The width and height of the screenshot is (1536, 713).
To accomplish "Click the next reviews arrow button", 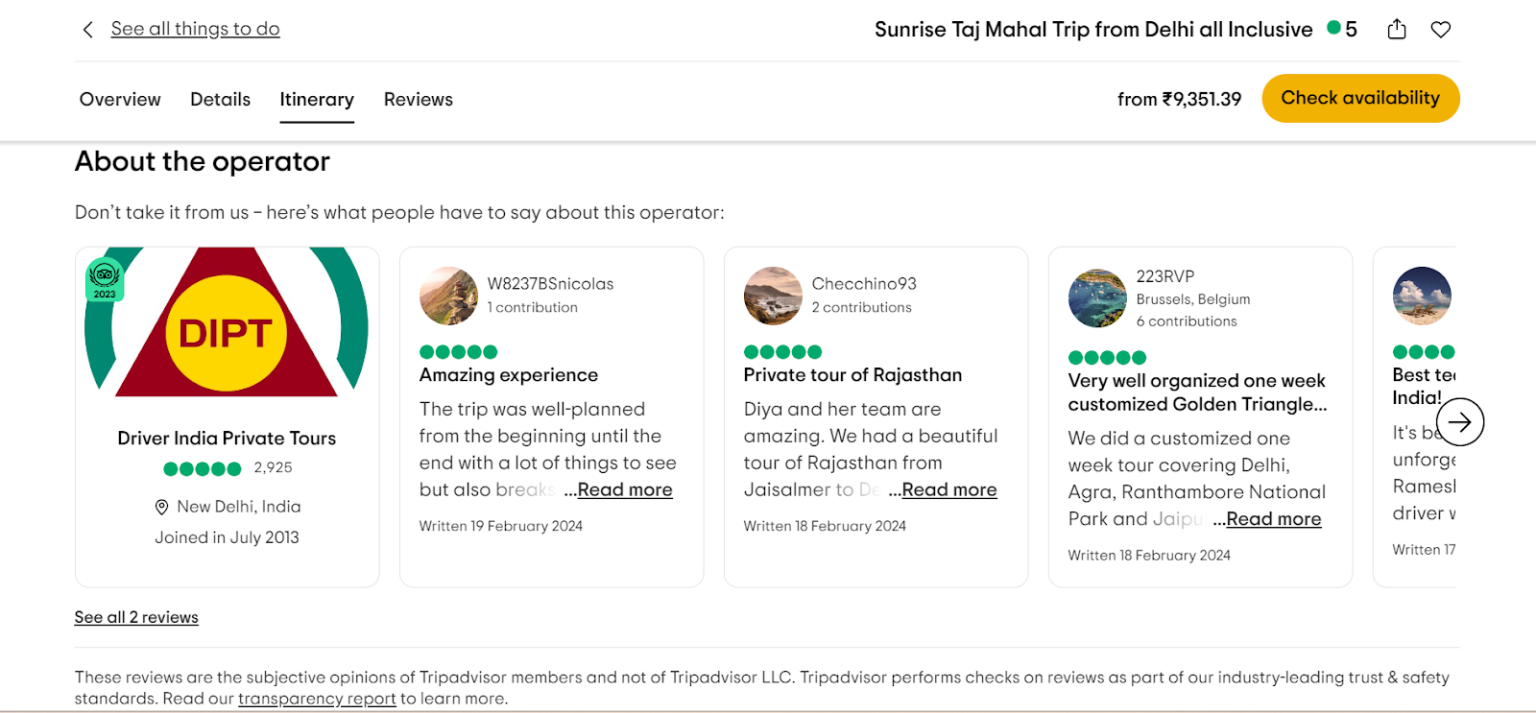I will click(1460, 422).
